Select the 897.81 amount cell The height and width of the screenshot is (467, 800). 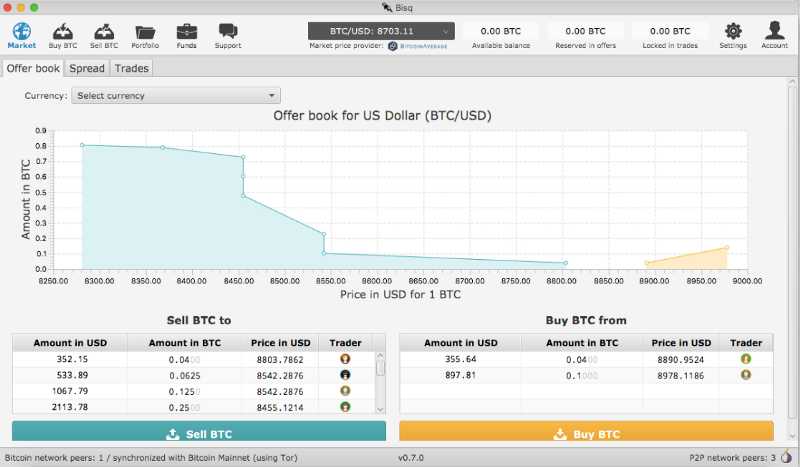tap(461, 375)
